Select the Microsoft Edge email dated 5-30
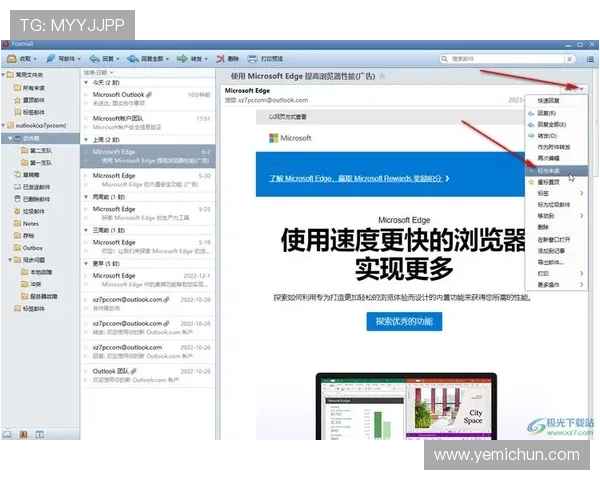This screenshot has height=480, width=600. pyautogui.click(x=148, y=180)
